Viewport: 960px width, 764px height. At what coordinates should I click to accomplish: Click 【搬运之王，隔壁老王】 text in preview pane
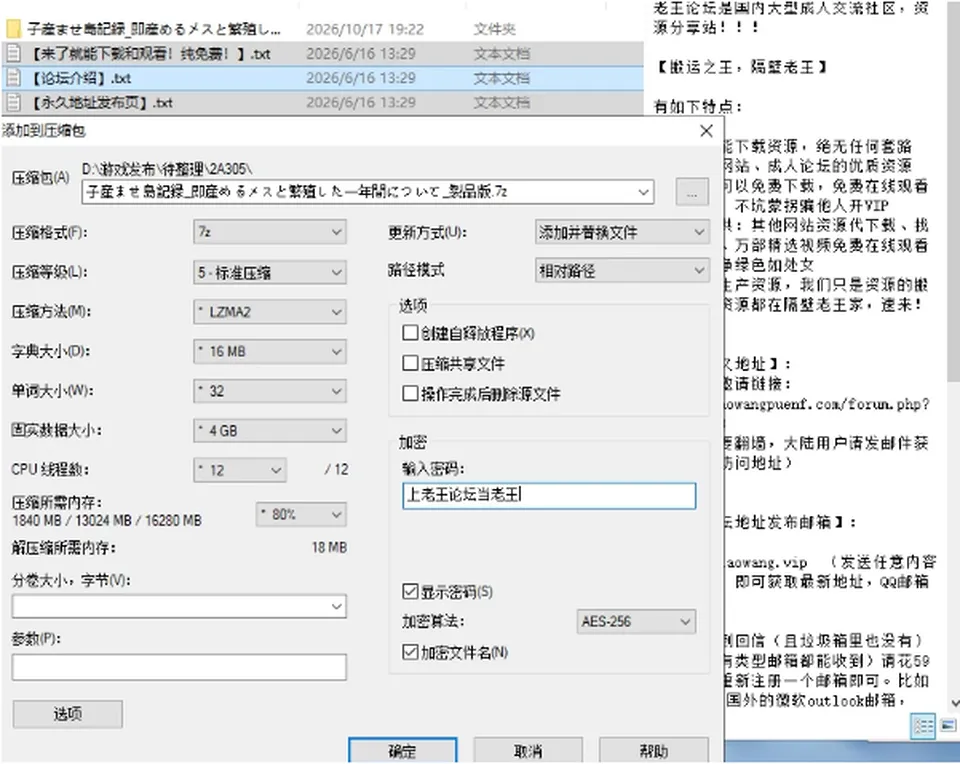741,67
